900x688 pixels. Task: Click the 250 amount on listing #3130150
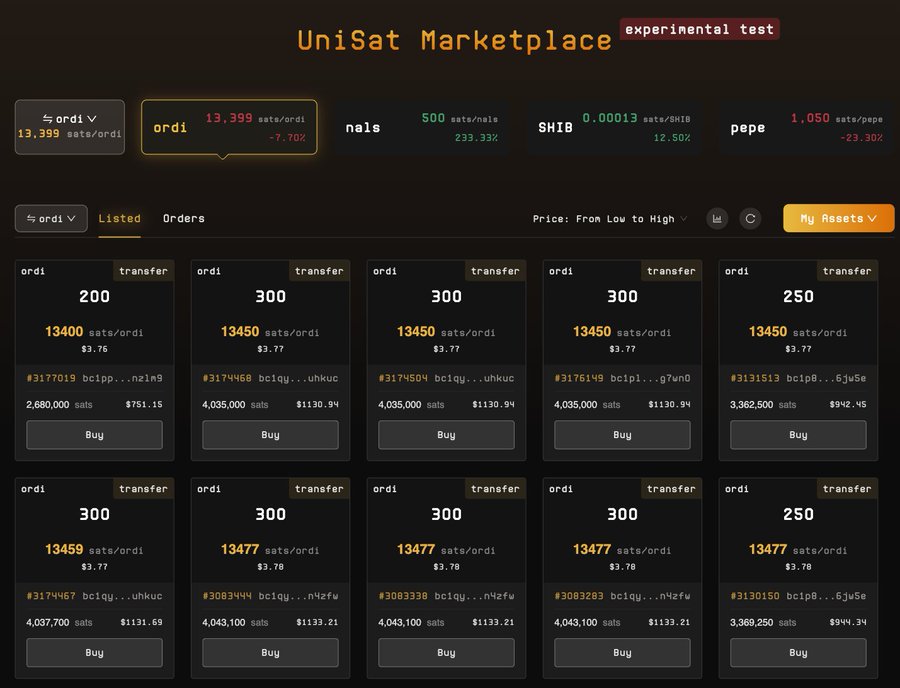click(x=798, y=514)
